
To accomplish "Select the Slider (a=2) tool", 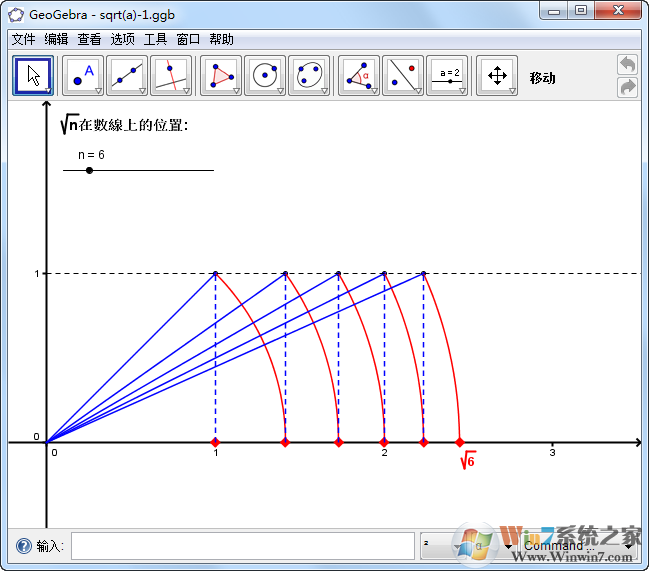I will 447,76.
